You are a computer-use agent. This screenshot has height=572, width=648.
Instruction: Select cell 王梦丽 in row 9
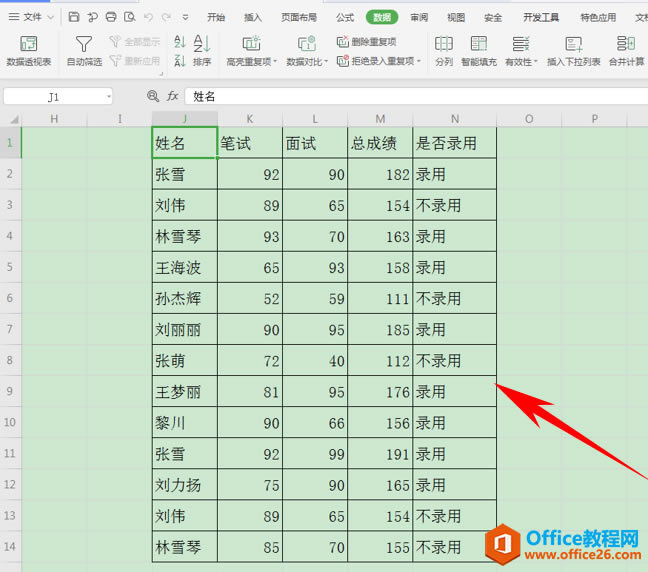point(185,391)
